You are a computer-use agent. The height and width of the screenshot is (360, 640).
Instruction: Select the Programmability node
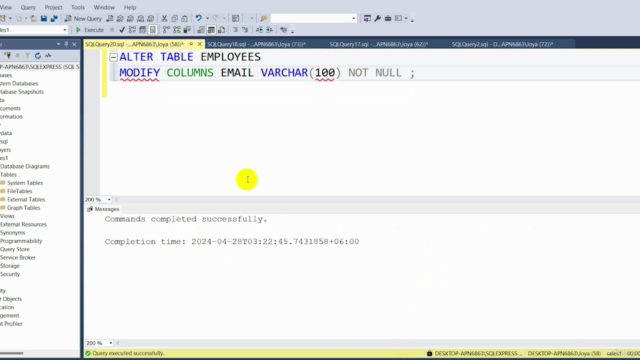(21, 241)
